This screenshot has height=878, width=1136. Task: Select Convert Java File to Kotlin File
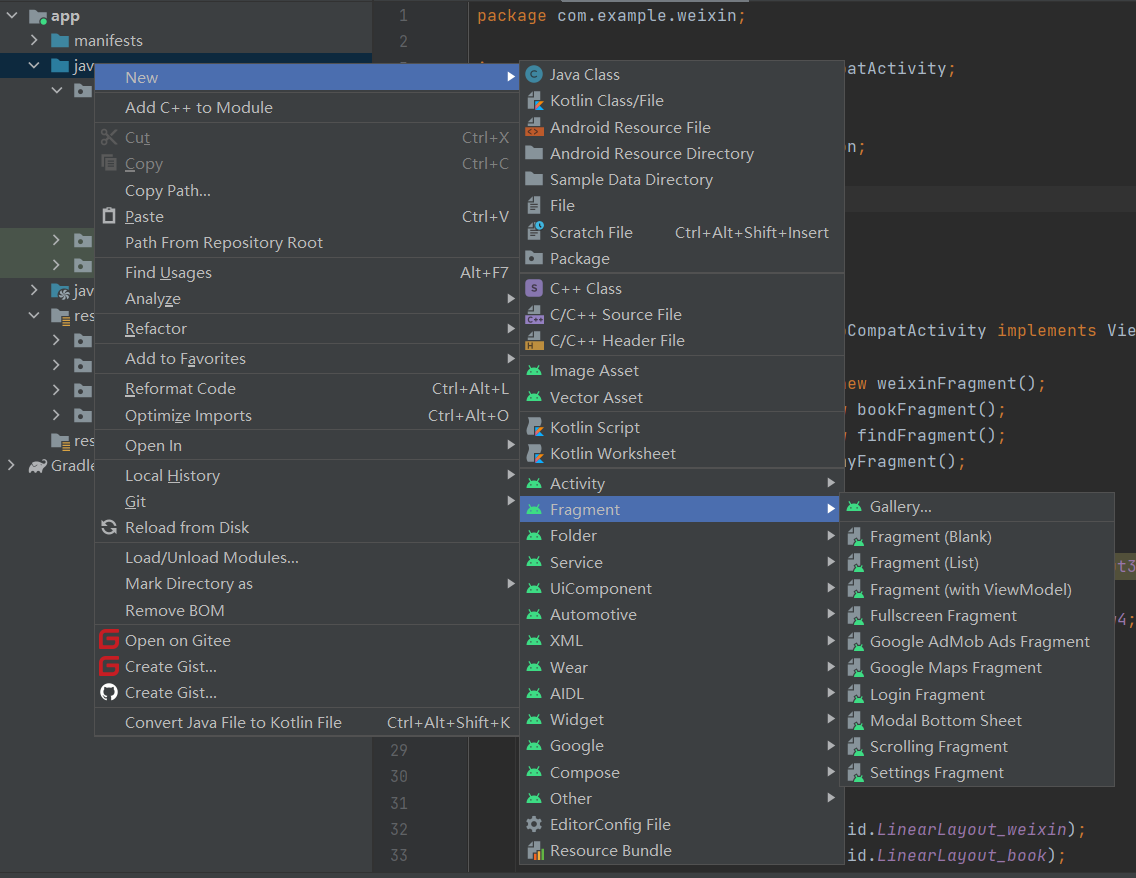[306, 722]
